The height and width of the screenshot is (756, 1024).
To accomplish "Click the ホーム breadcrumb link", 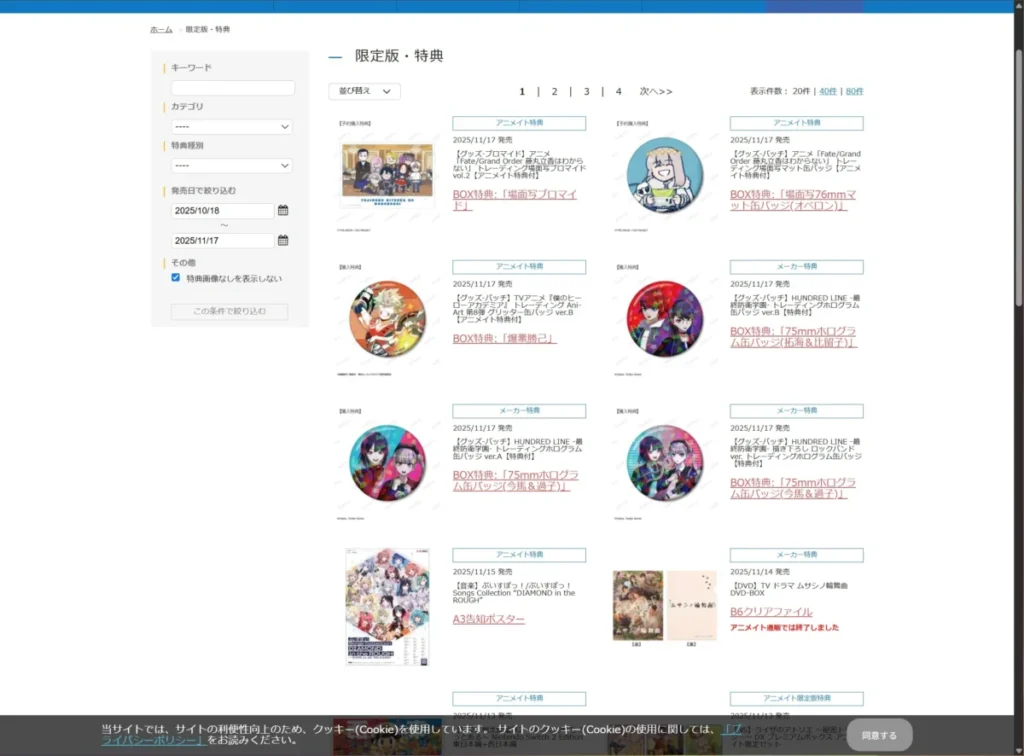I will click(161, 30).
